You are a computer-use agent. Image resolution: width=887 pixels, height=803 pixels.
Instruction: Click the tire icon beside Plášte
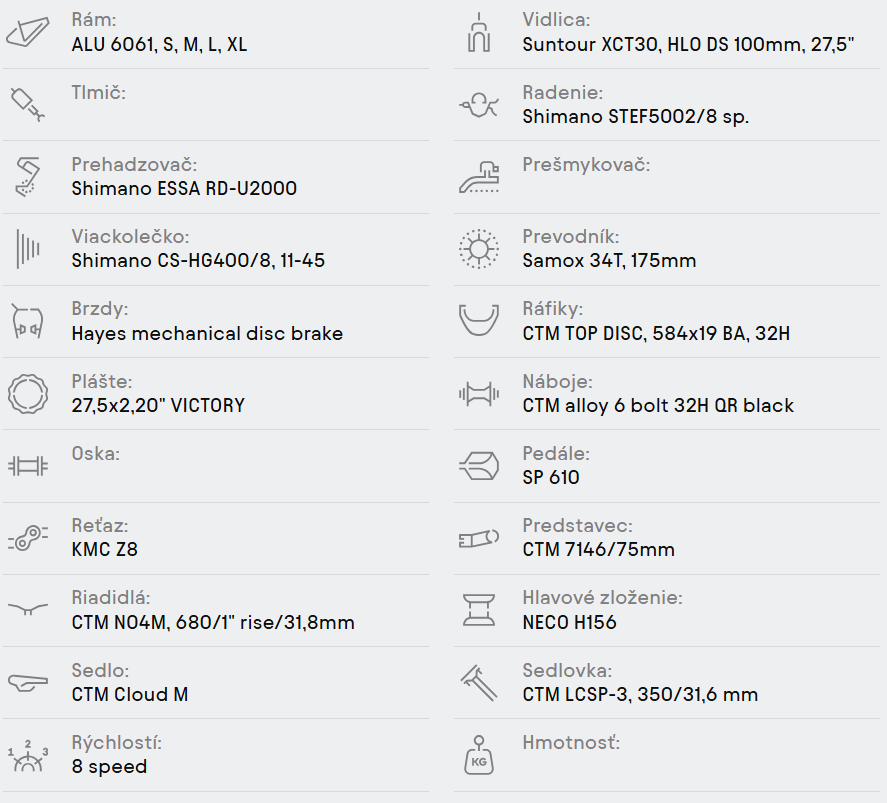28,394
